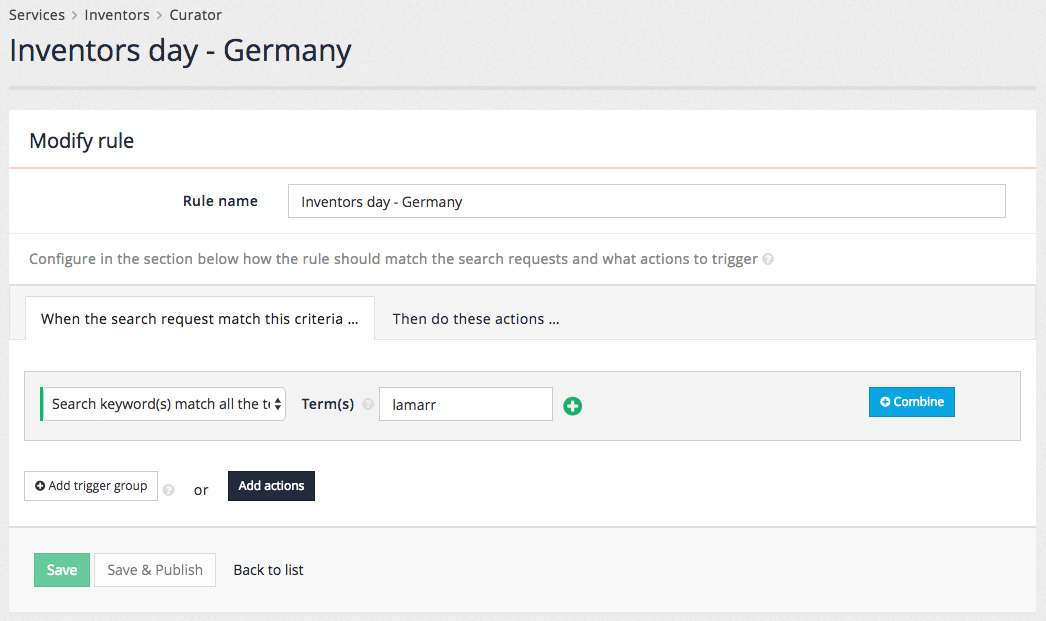The width and height of the screenshot is (1046, 621).
Task: Click the Combine button
Action: point(911,401)
